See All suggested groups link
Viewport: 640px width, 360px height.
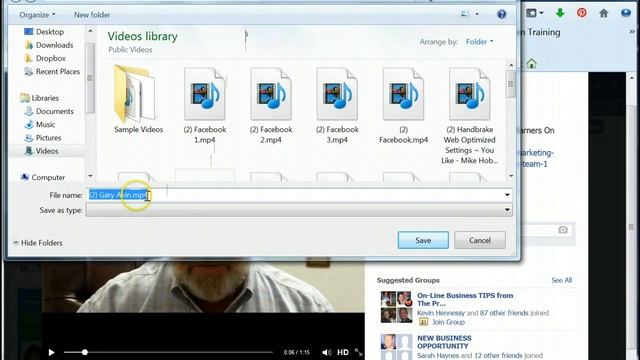pyautogui.click(x=562, y=280)
